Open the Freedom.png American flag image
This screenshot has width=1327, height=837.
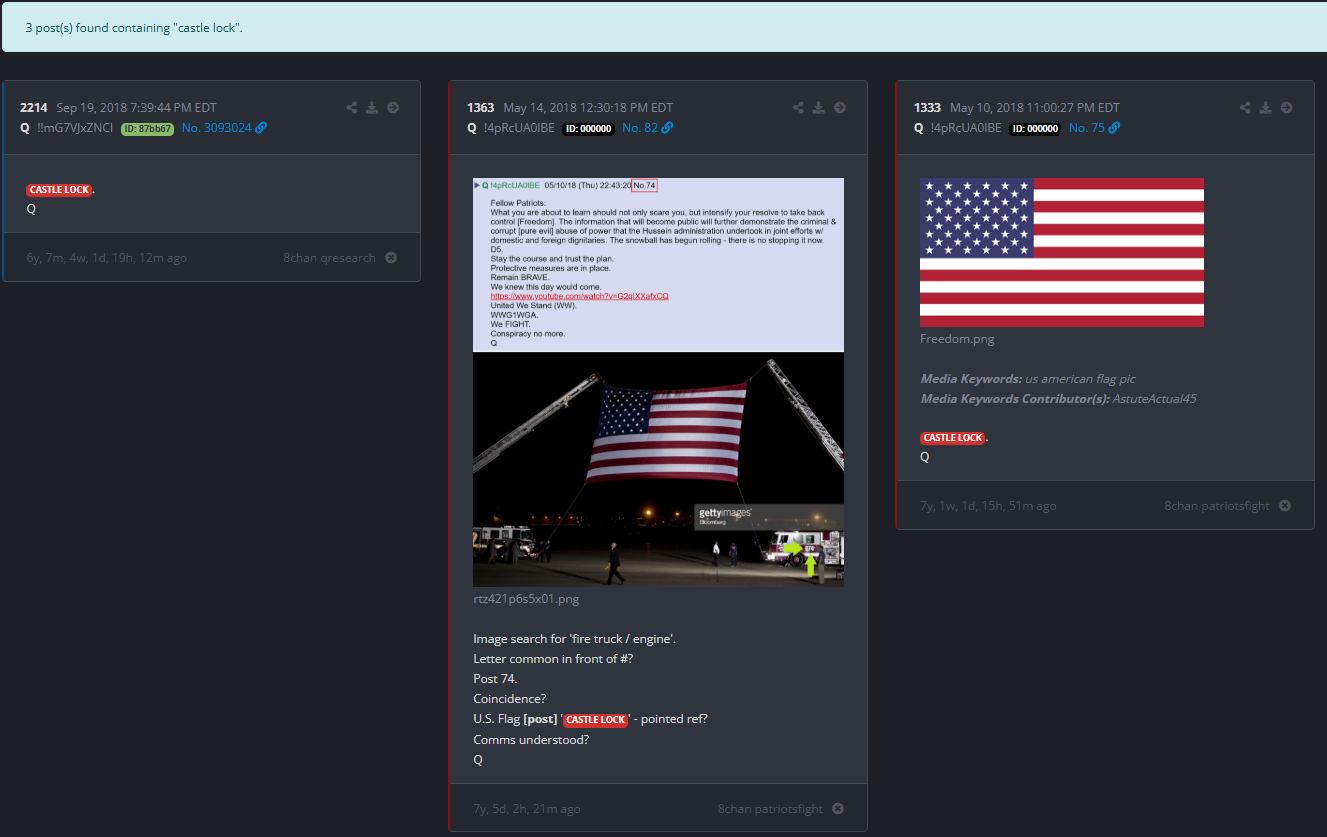[1062, 252]
